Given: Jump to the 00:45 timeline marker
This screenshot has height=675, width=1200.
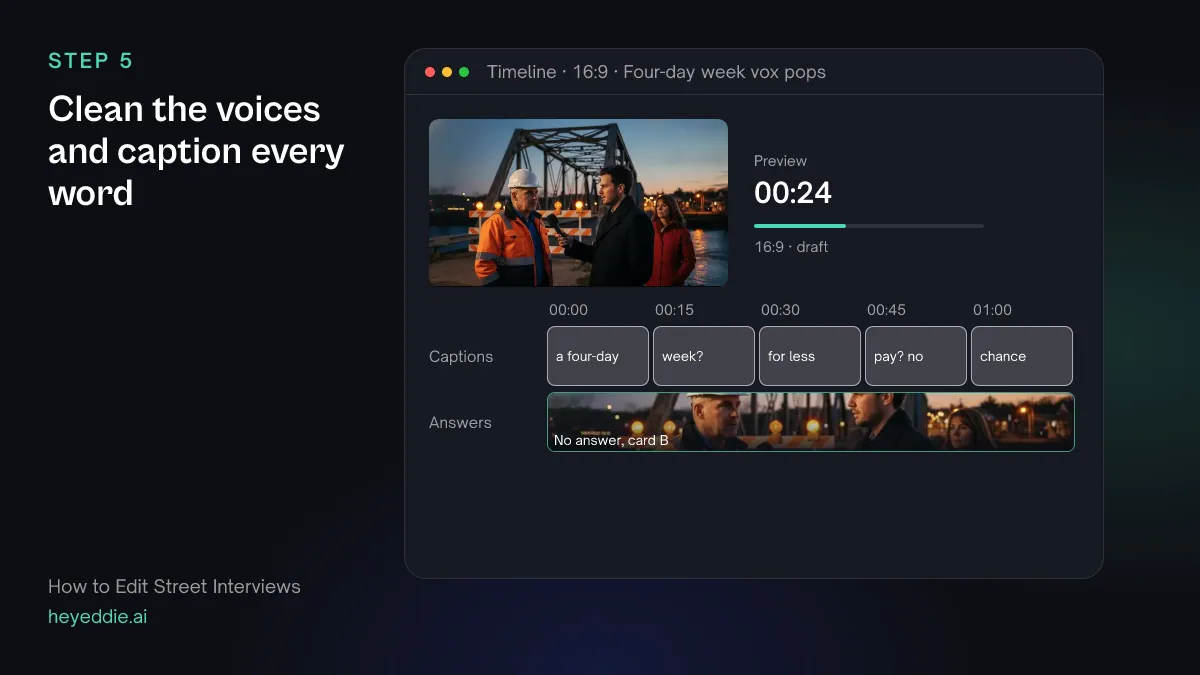Looking at the screenshot, I should tap(886, 310).
